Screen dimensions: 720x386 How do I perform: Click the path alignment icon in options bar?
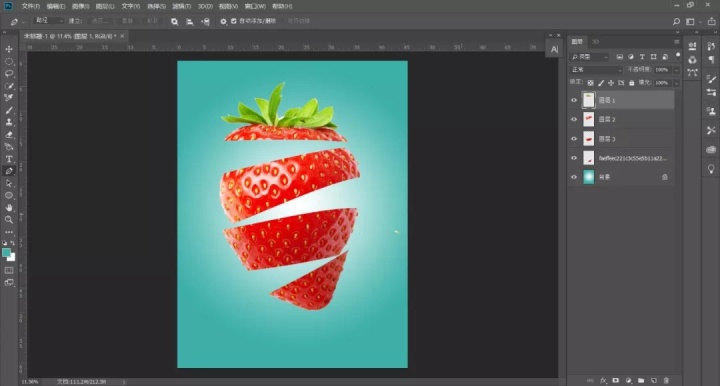click(190, 21)
